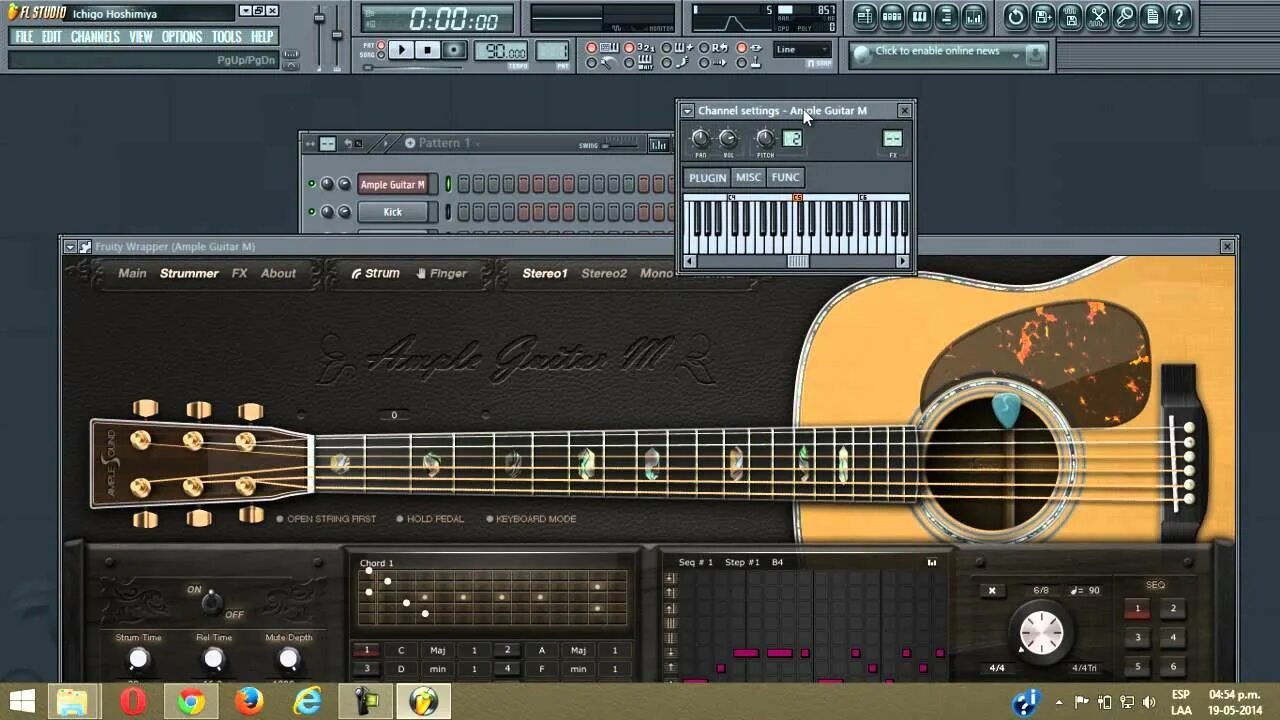The image size is (1280, 720).
Task: Open the Playlist window from the toolbar
Action: pyautogui.click(x=865, y=17)
